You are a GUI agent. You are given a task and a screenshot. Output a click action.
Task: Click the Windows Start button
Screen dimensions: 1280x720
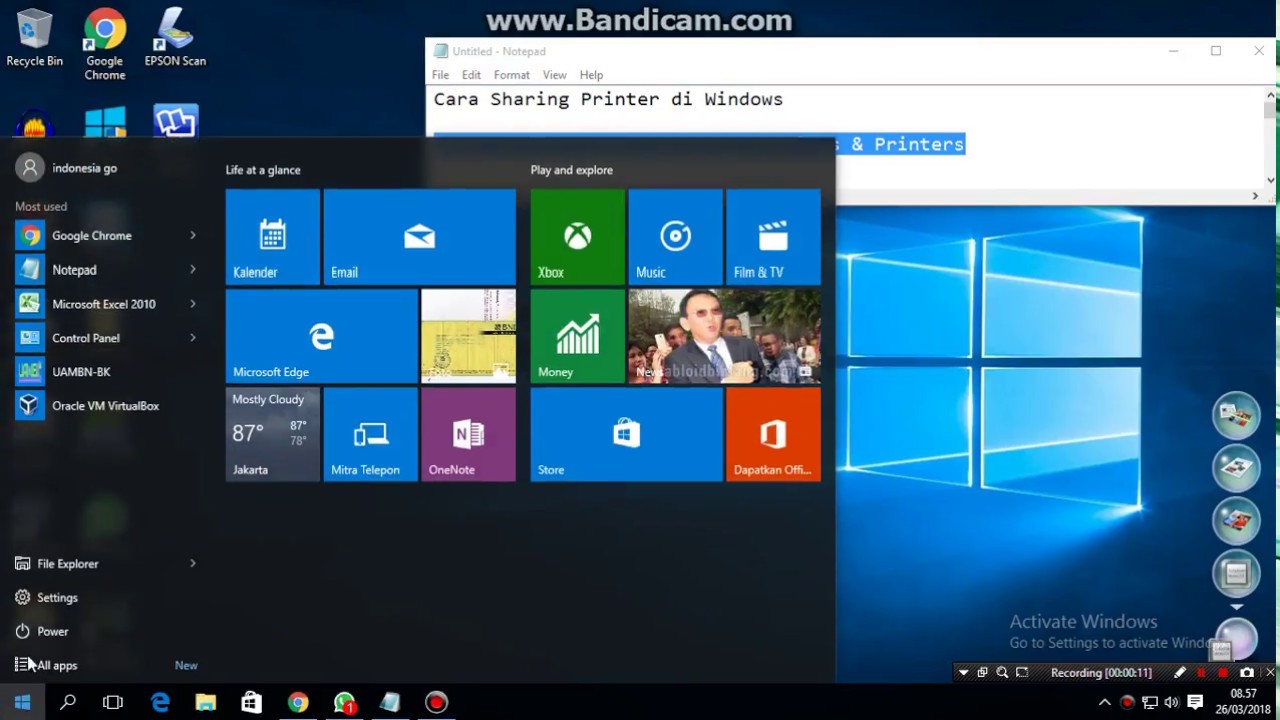pos(23,703)
